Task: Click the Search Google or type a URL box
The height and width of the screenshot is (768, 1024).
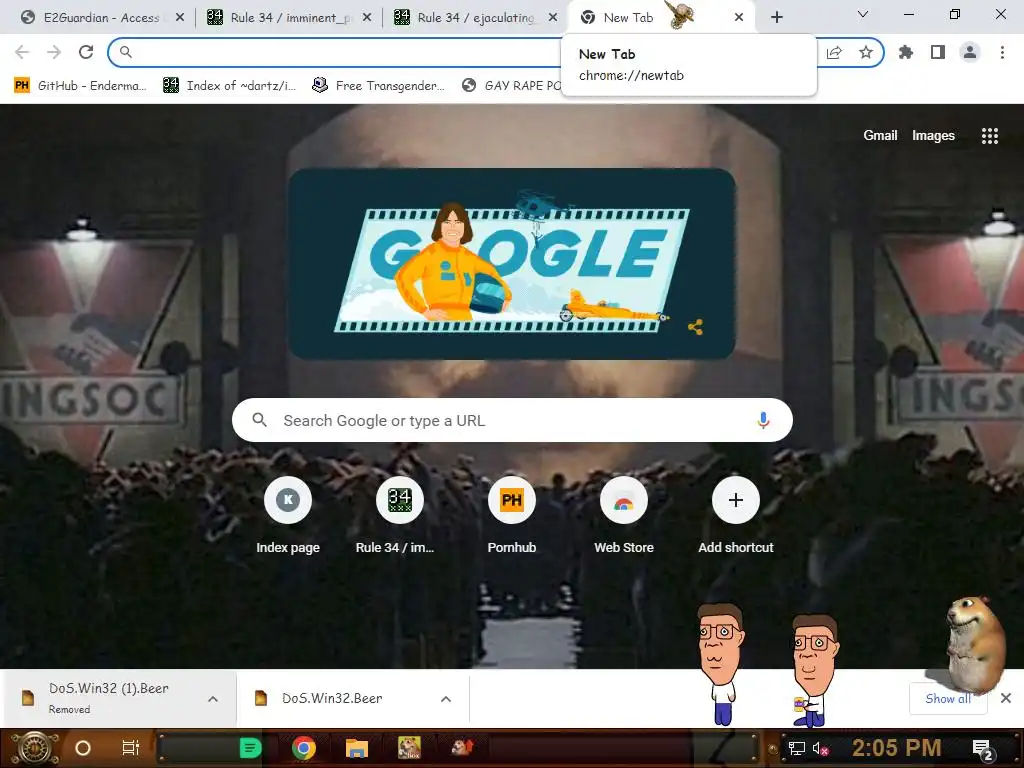Action: tap(512, 420)
